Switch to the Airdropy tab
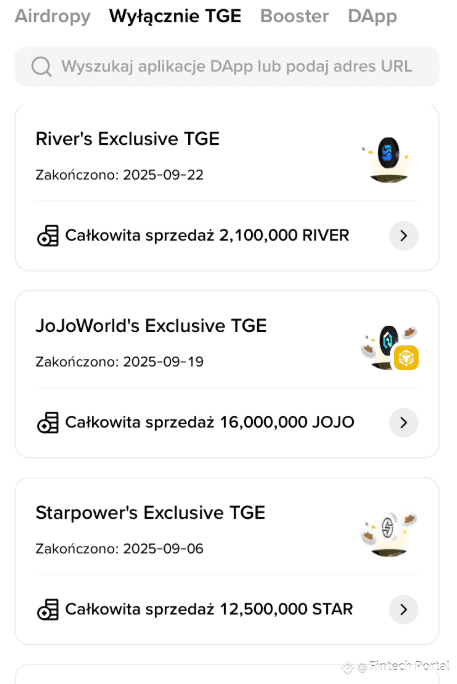This screenshot has width=457, height=684. tap(53, 16)
